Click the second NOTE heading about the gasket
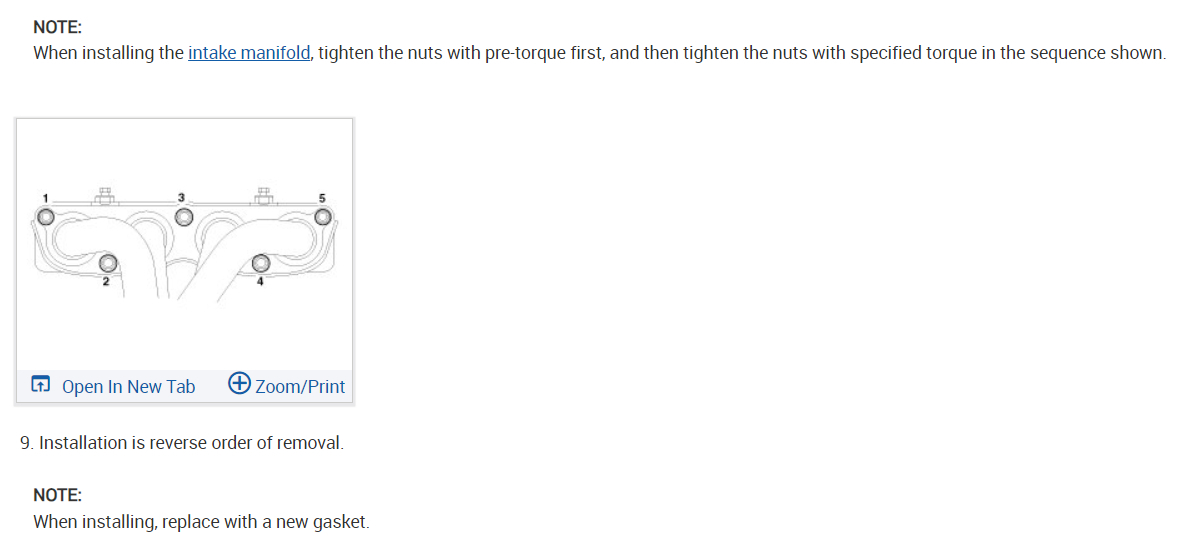The image size is (1185, 555). point(58,495)
